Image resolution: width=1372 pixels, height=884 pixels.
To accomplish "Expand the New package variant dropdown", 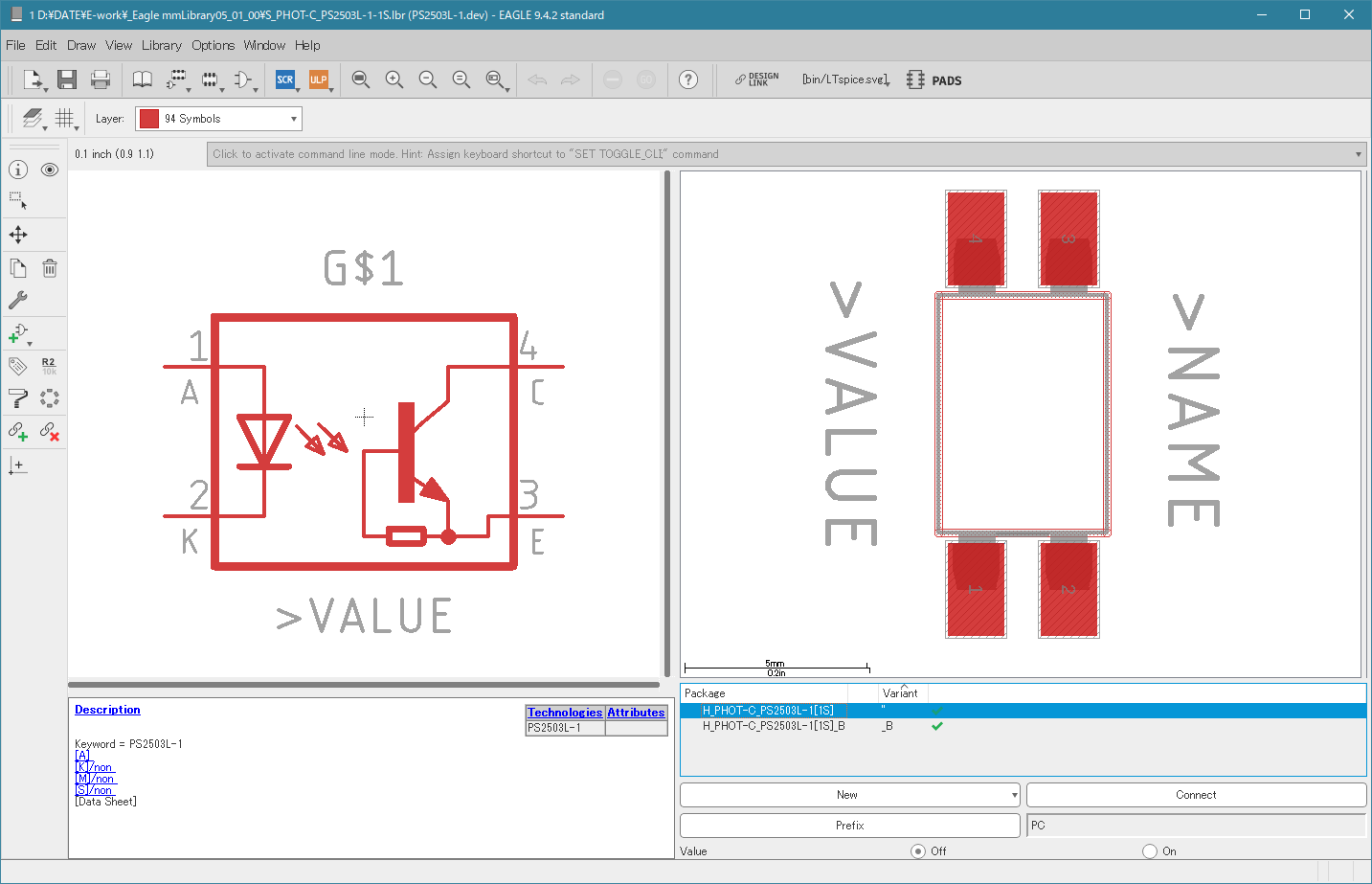I will click(849, 795).
